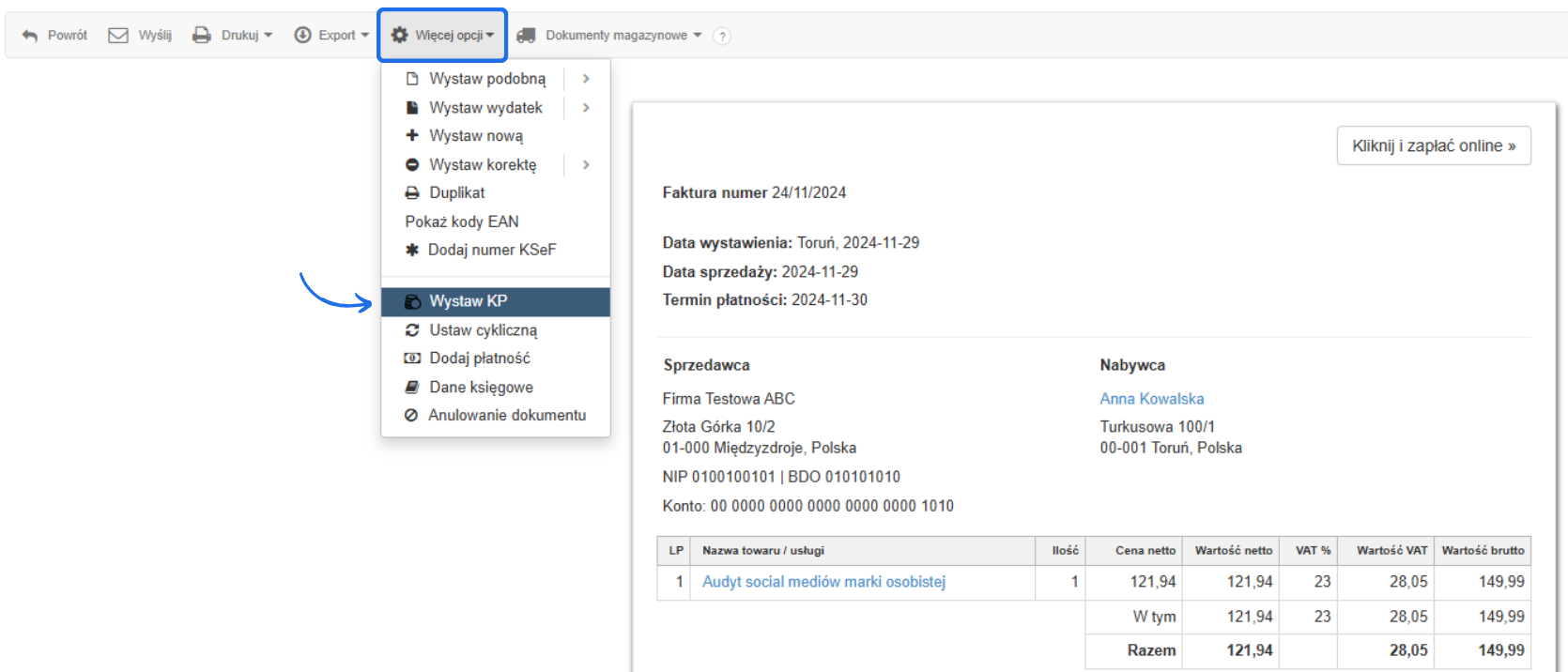Click the Wyślij envelope icon
Viewport: 1568px width, 672px height.
[118, 36]
